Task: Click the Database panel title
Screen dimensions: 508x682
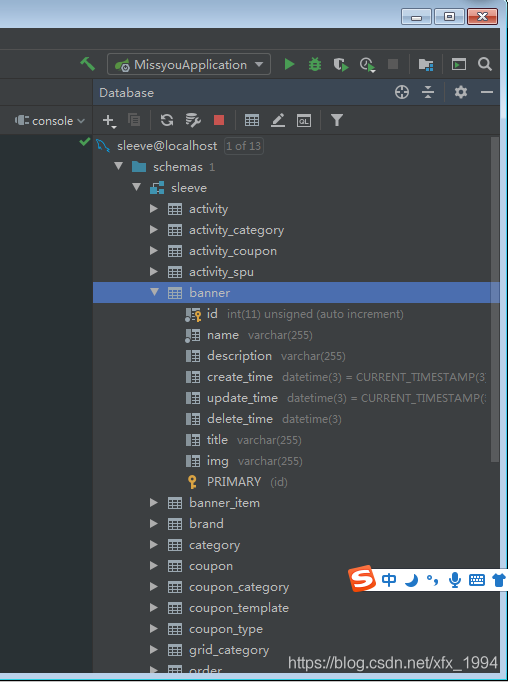Action: 126,93
